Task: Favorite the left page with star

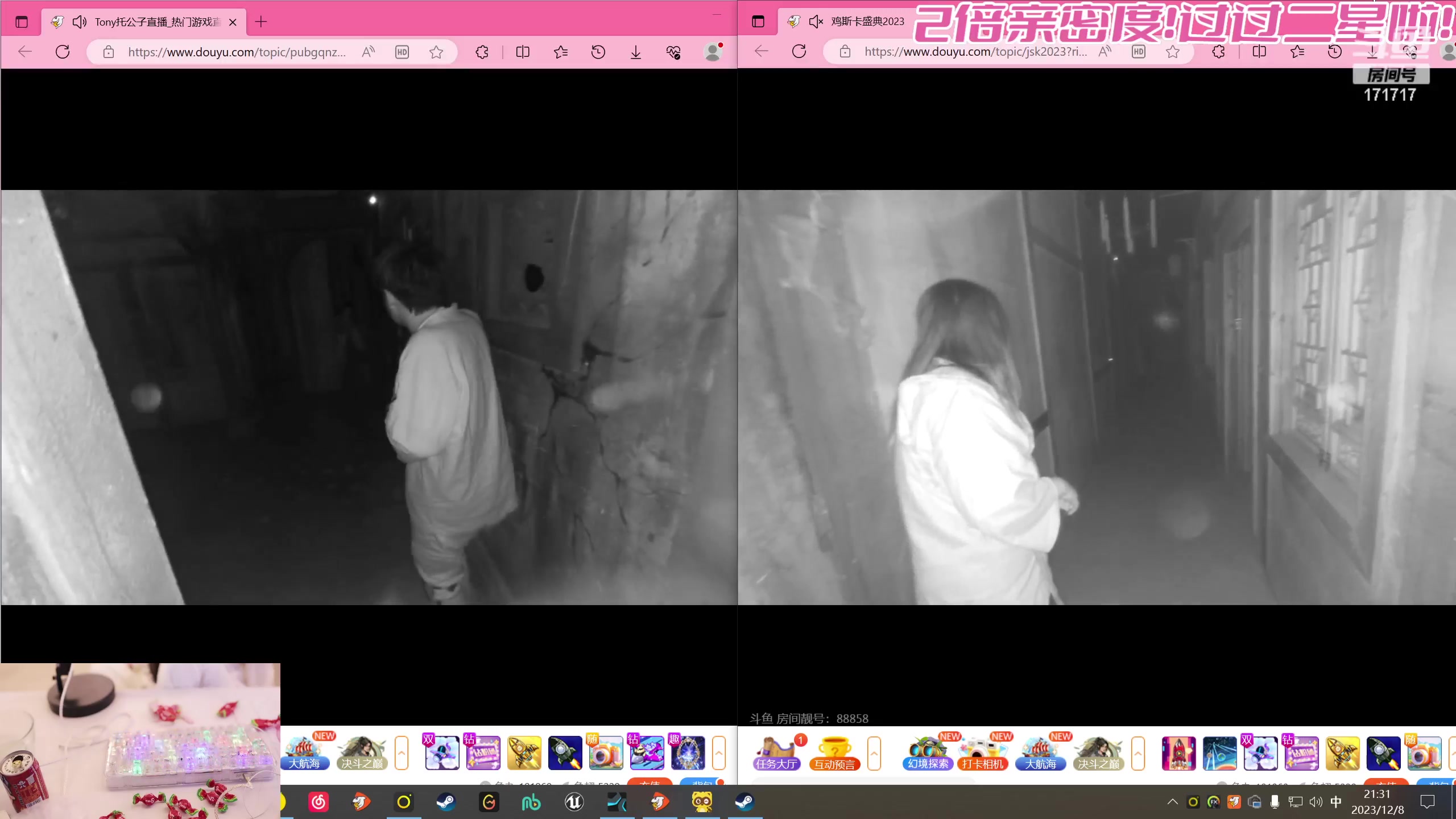Action: (x=436, y=52)
